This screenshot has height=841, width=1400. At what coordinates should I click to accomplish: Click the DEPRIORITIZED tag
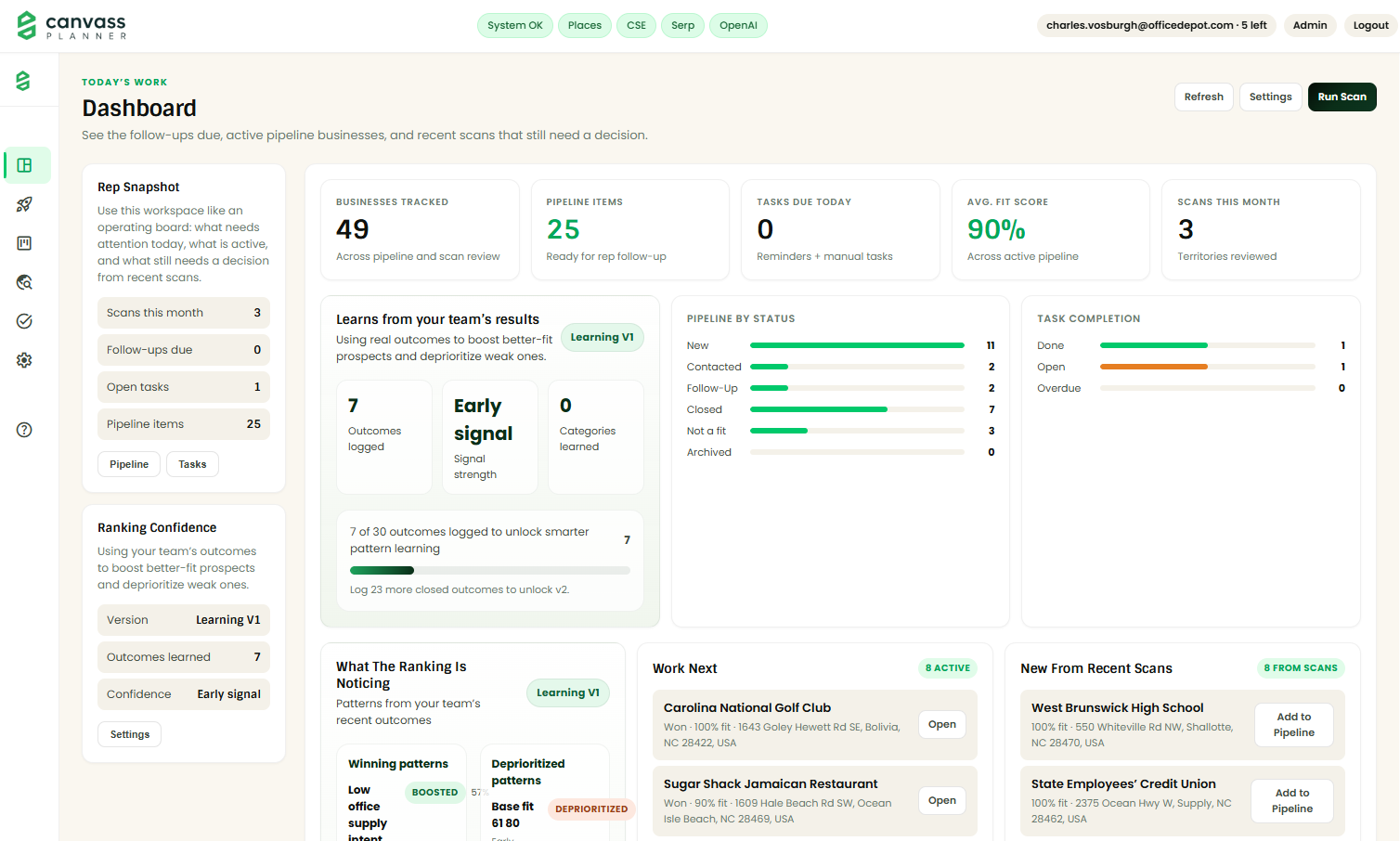(591, 809)
